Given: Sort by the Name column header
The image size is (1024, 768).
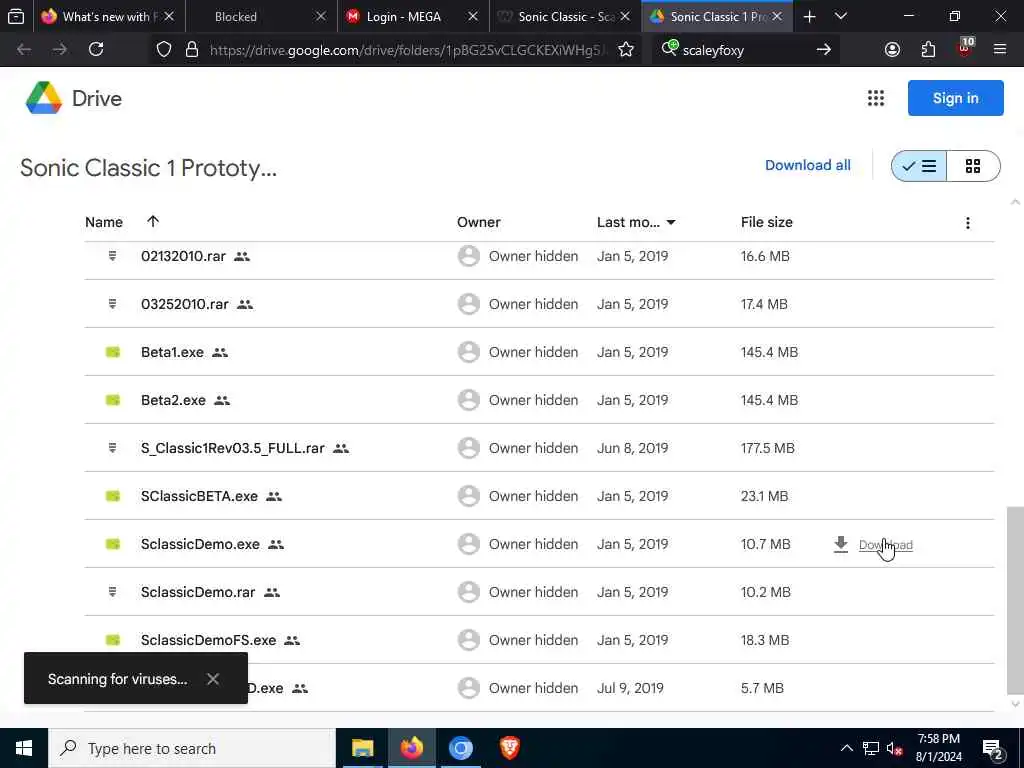Looking at the screenshot, I should (x=104, y=222).
